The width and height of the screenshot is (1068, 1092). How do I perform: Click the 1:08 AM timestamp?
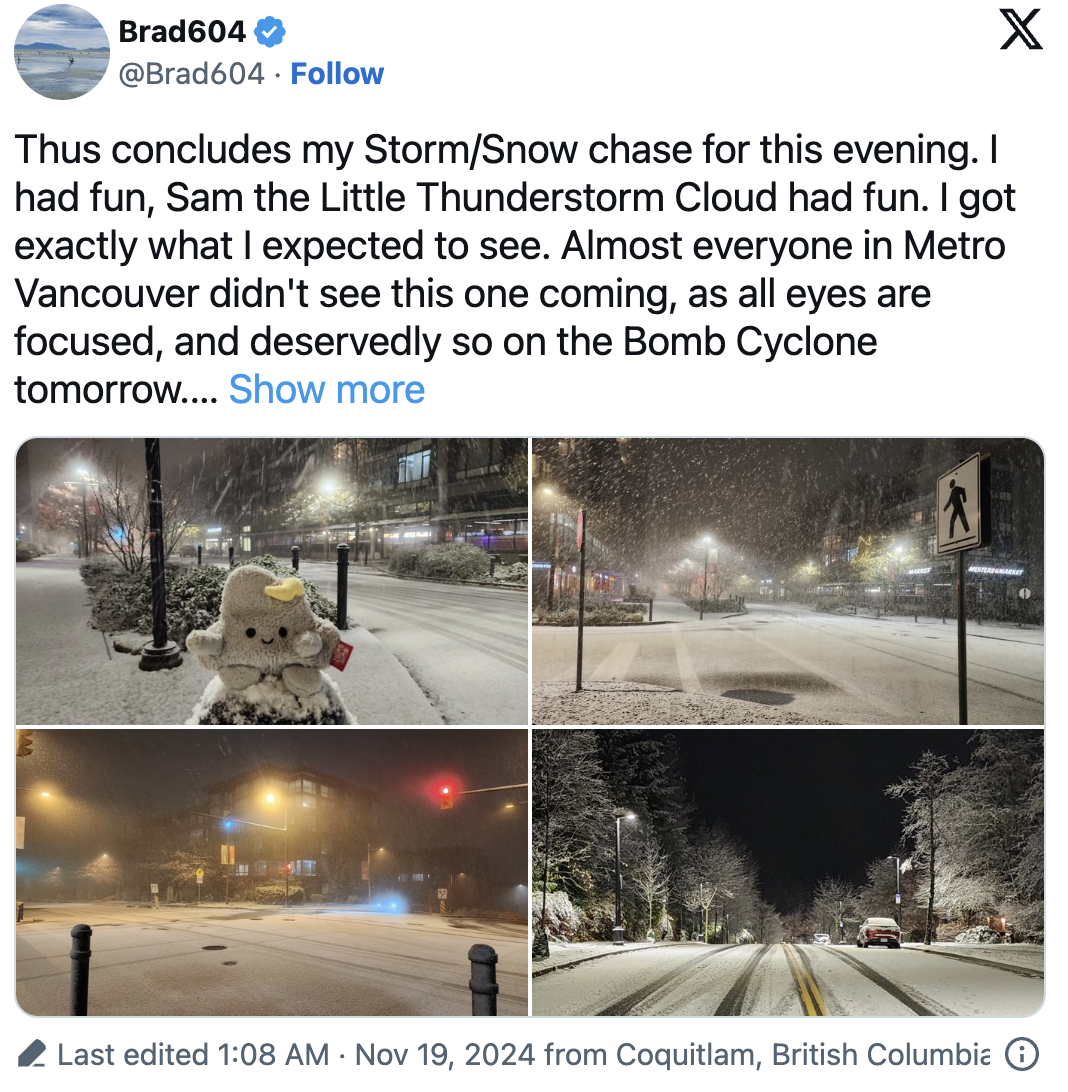pos(271,1054)
